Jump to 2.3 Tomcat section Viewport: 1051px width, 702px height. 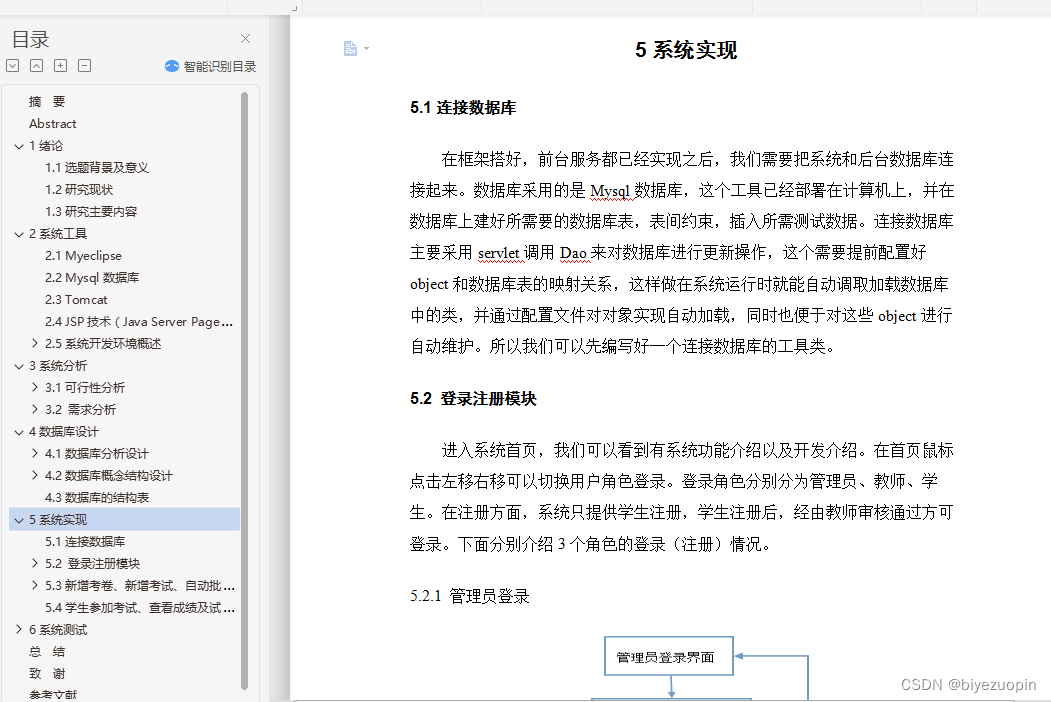(x=76, y=300)
